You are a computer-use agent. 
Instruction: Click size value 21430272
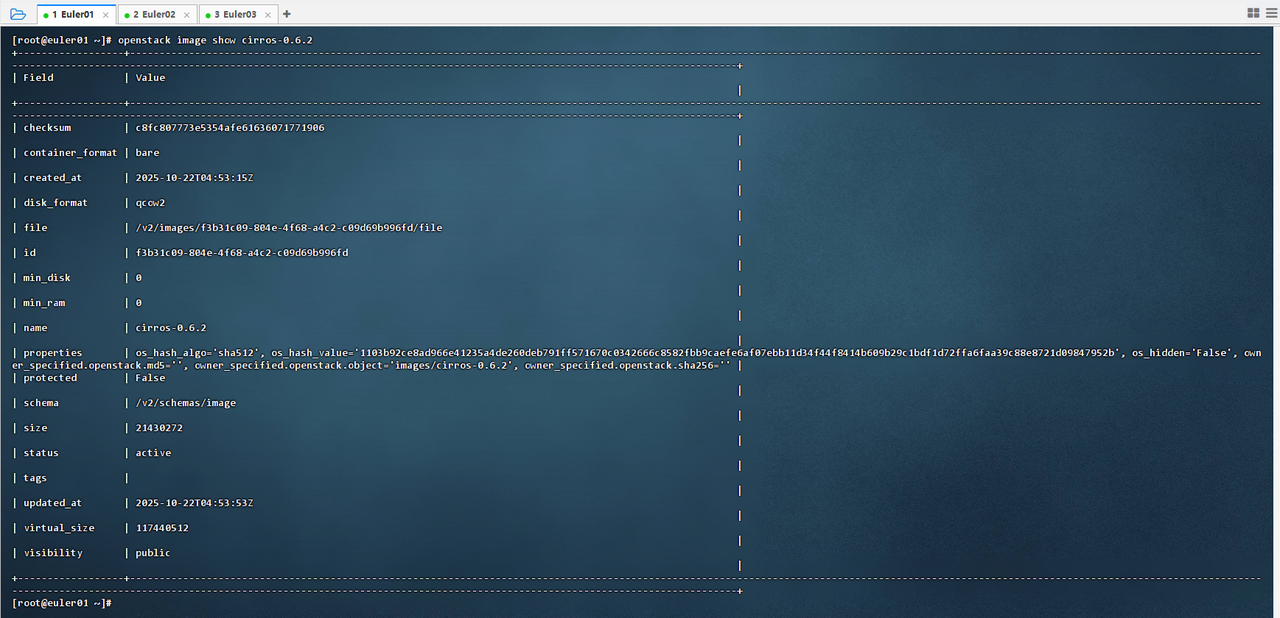[x=159, y=428]
